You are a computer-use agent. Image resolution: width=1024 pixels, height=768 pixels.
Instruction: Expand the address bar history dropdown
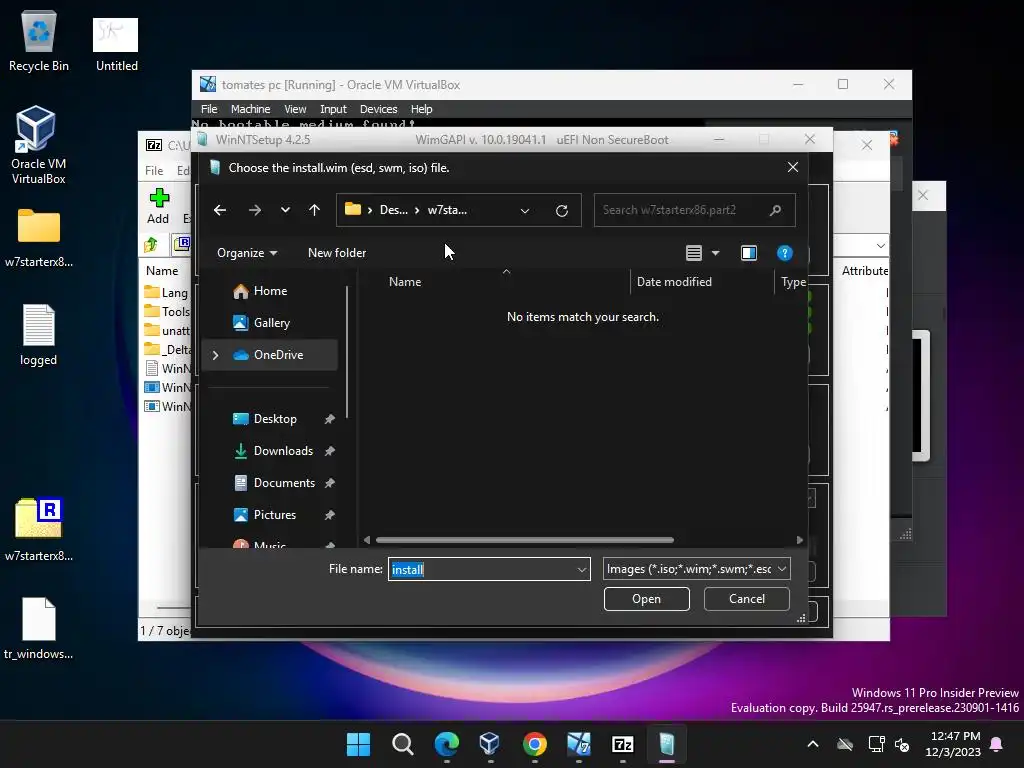[524, 210]
